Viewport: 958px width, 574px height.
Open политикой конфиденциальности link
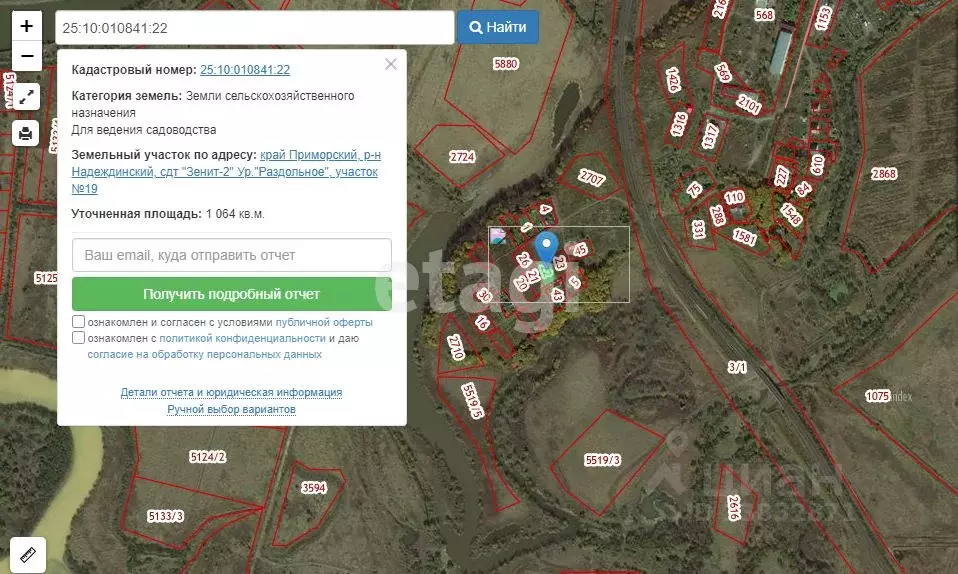(243, 338)
